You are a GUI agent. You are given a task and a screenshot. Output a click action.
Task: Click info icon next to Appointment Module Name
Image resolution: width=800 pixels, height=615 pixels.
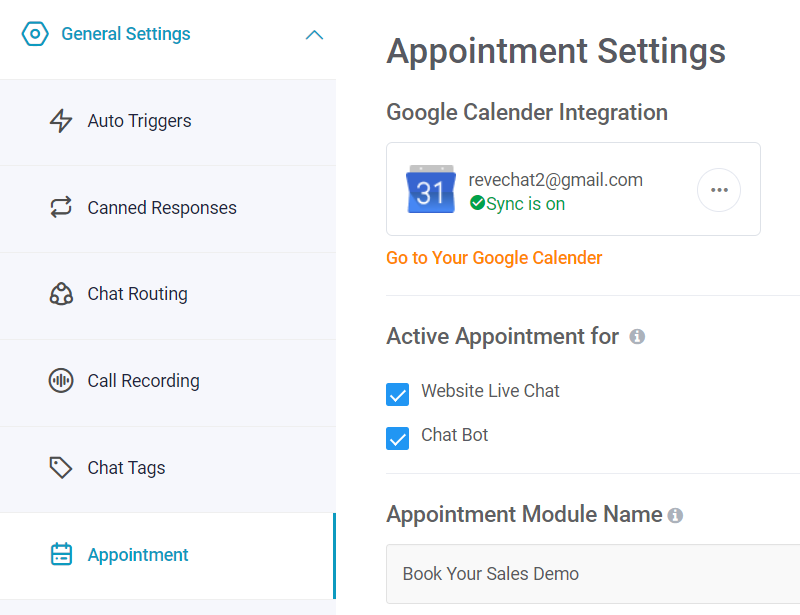[x=676, y=516]
